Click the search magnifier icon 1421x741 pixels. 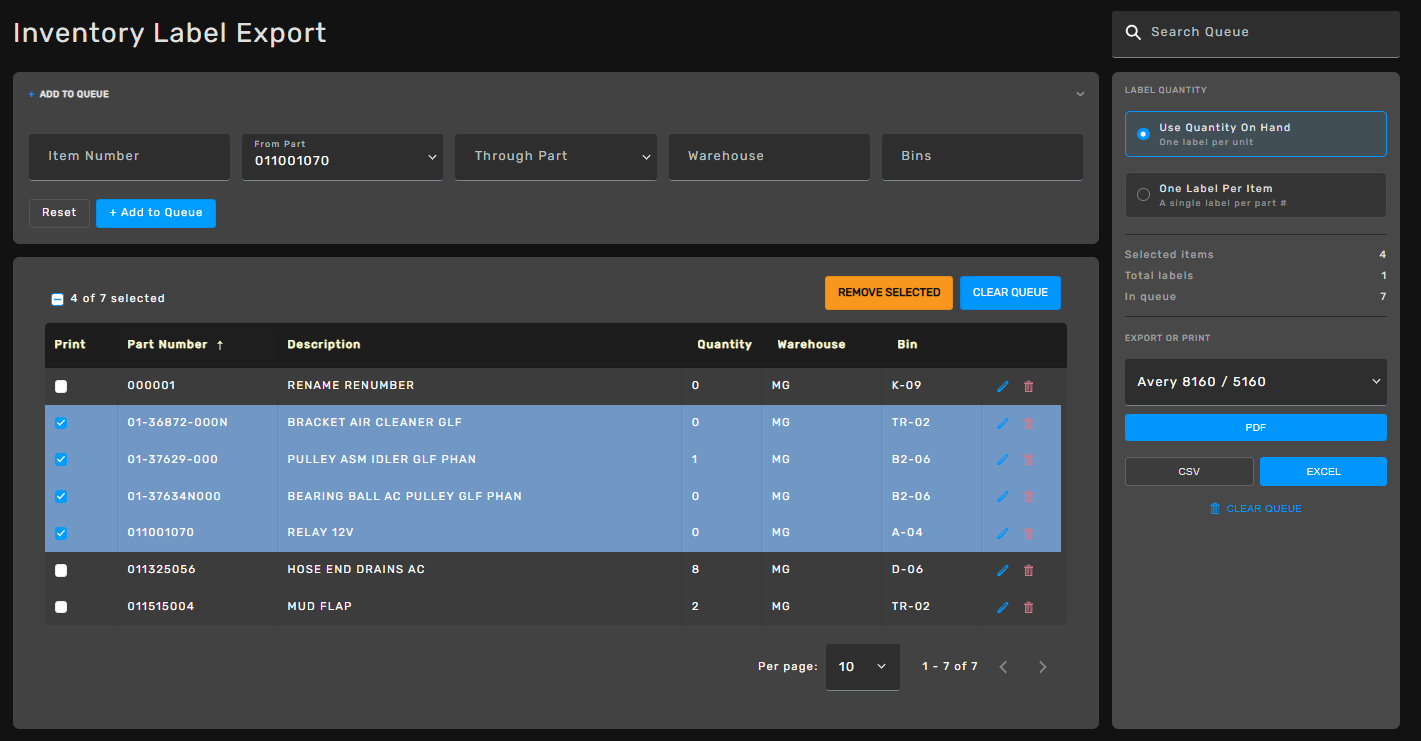1133,32
